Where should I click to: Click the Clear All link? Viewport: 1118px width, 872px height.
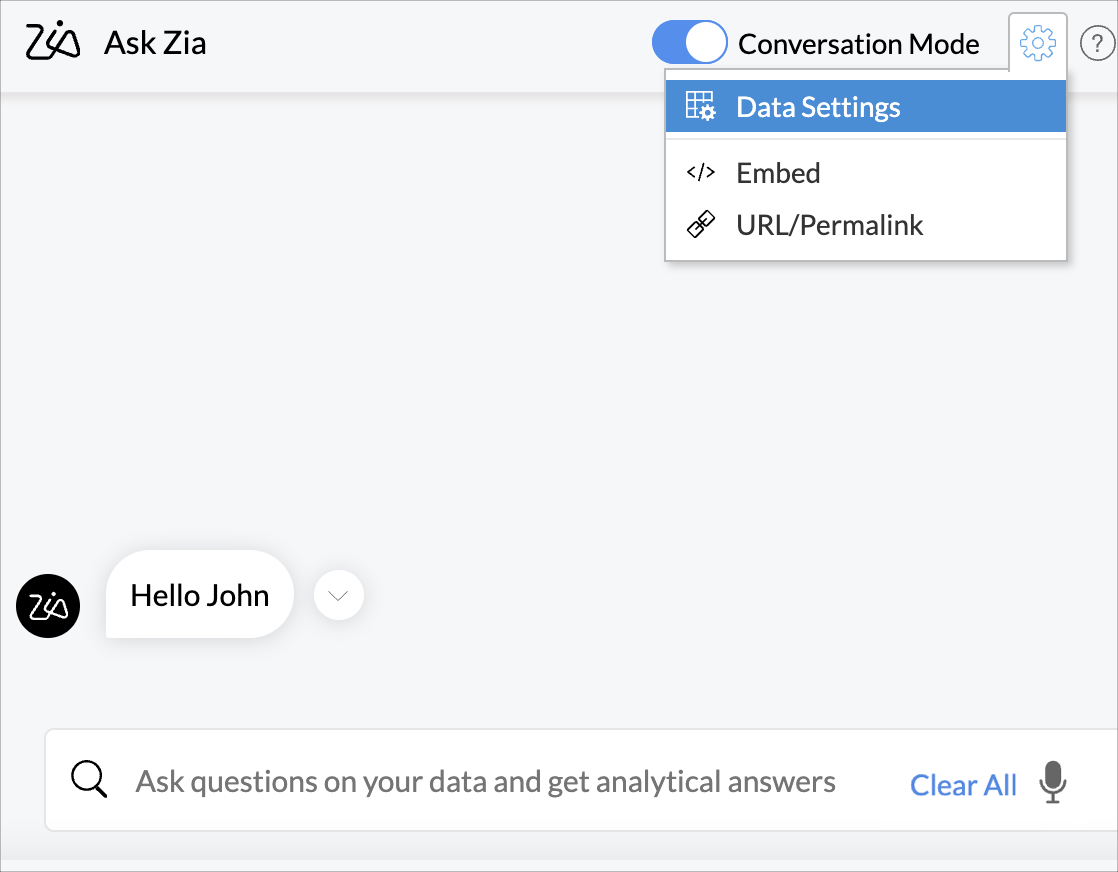(x=963, y=785)
